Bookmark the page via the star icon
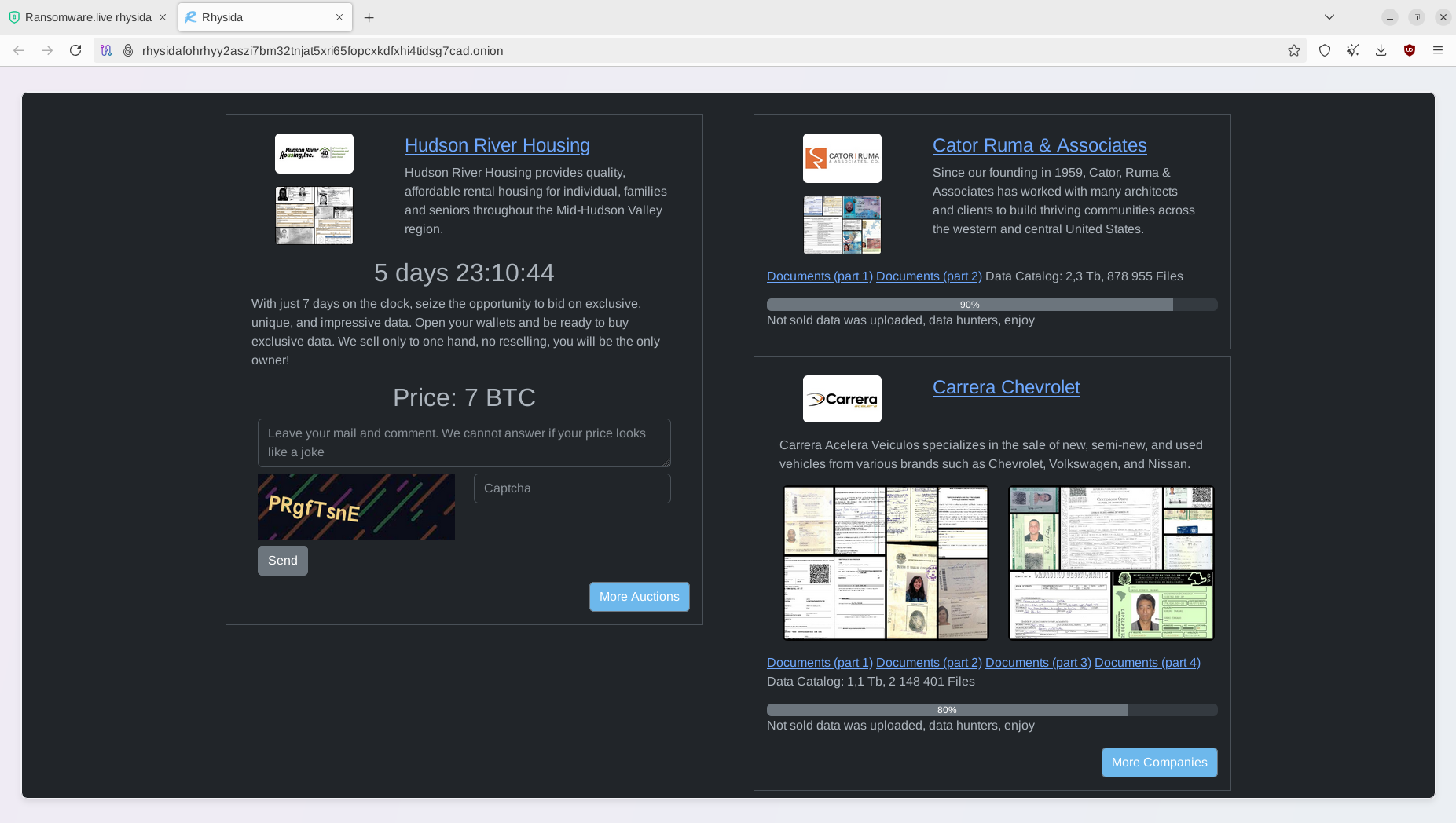1456x823 pixels. click(1293, 50)
